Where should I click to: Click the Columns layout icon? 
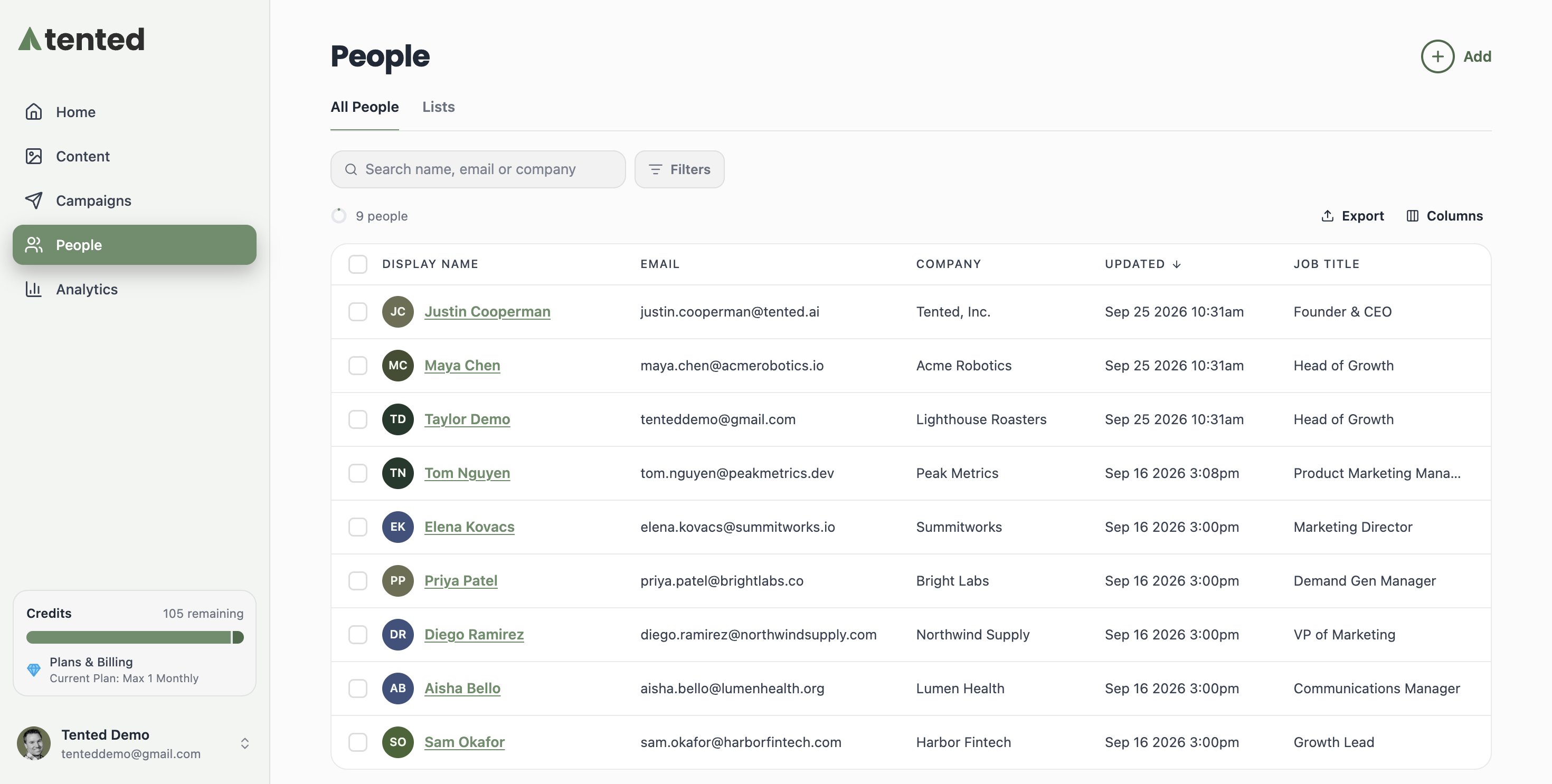[x=1412, y=216]
